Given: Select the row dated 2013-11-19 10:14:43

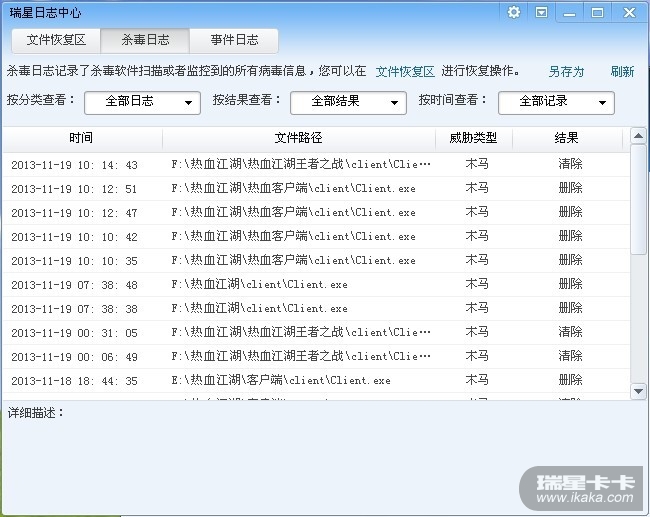Looking at the screenshot, I should pyautogui.click(x=316, y=165).
